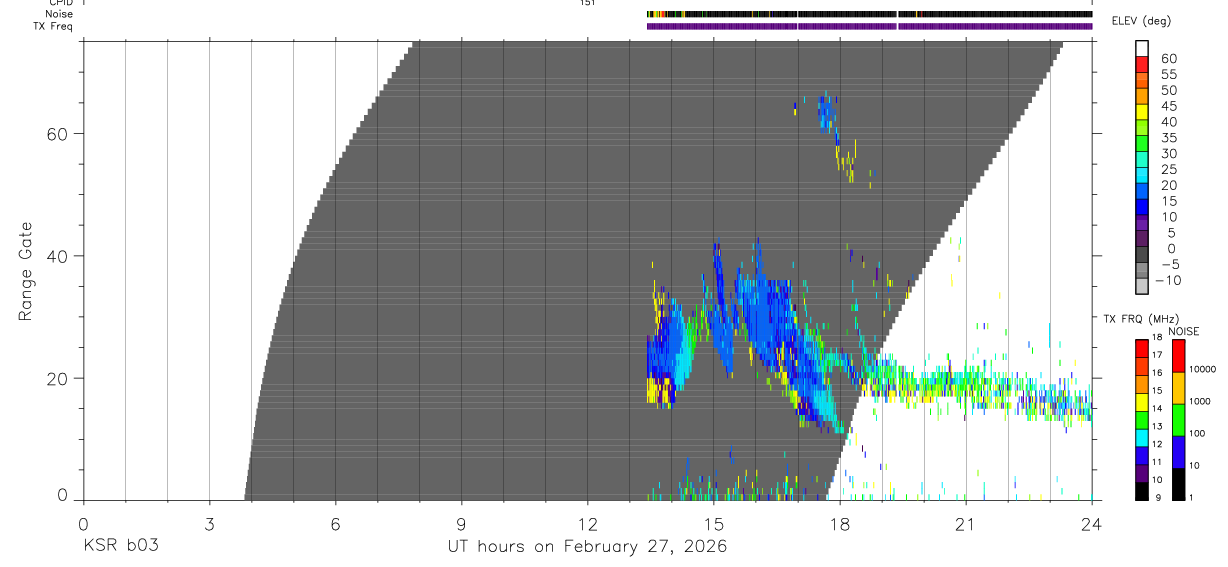Click the 30 label on ELEV scale

pyautogui.click(x=1168, y=154)
